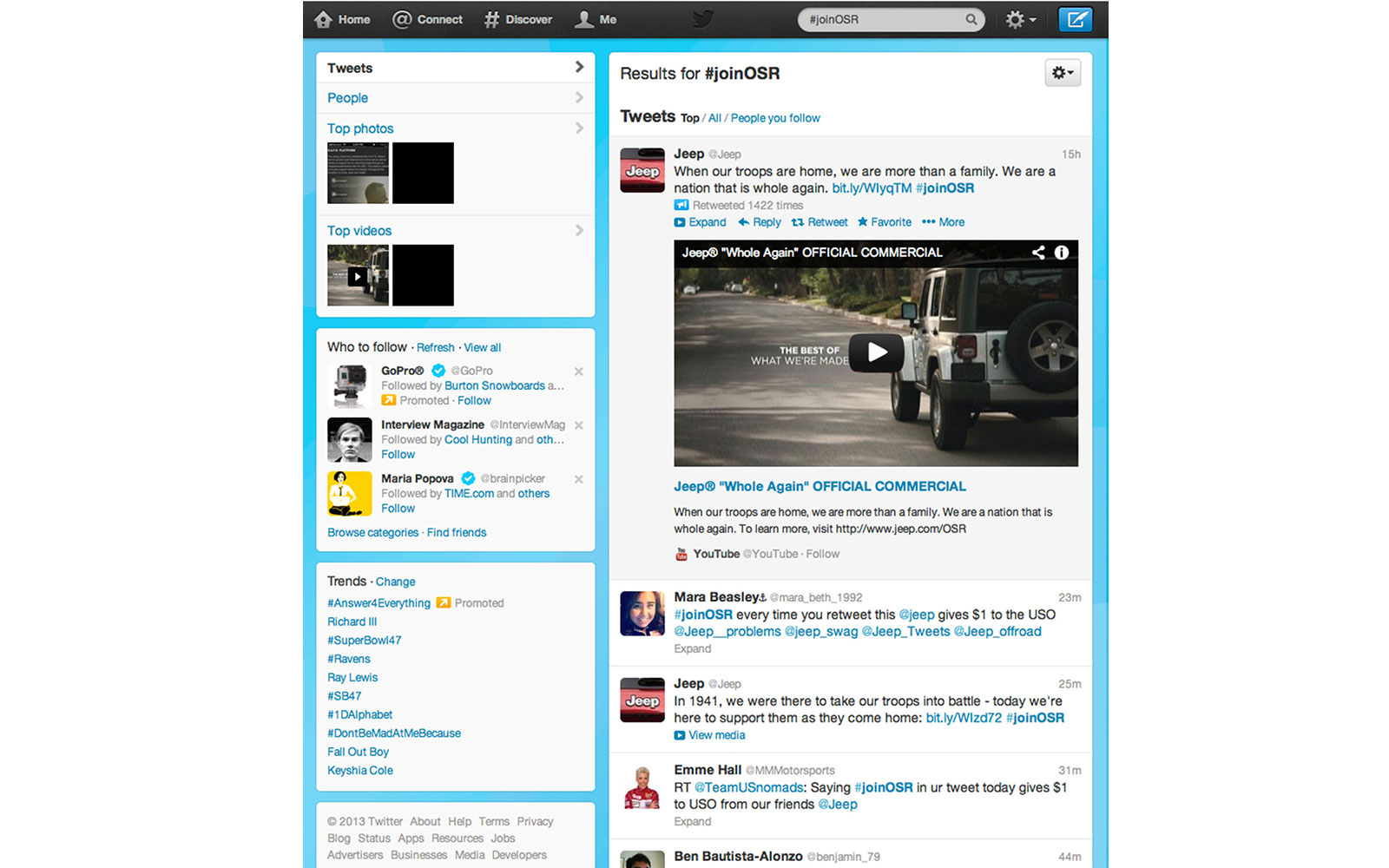Dismiss GoPro follow suggestion
Image resolution: width=1389 pixels, height=868 pixels.
579,372
